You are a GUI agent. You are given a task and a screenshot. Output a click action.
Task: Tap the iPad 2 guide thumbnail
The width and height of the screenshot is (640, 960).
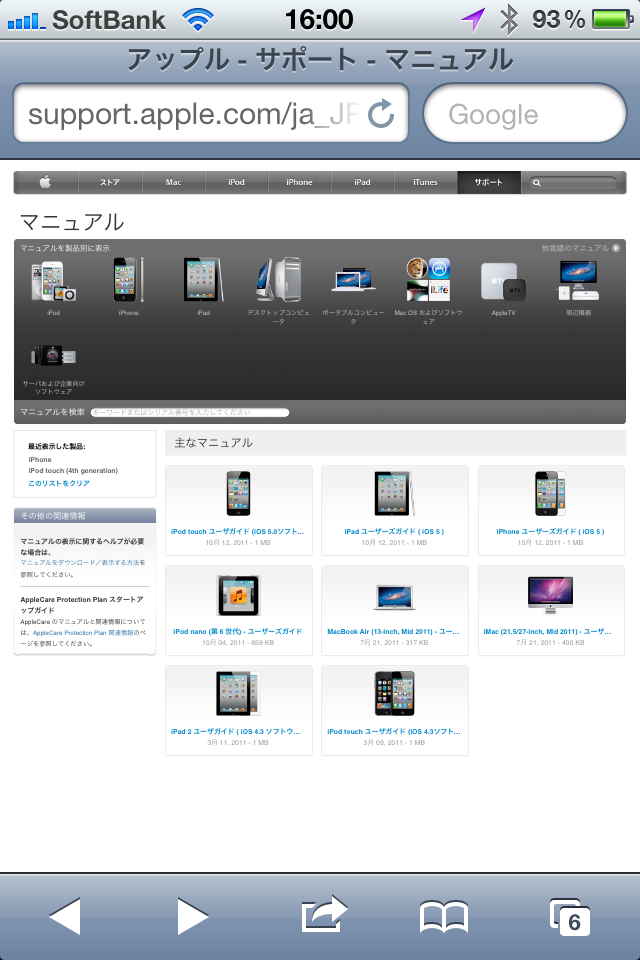(x=238, y=693)
